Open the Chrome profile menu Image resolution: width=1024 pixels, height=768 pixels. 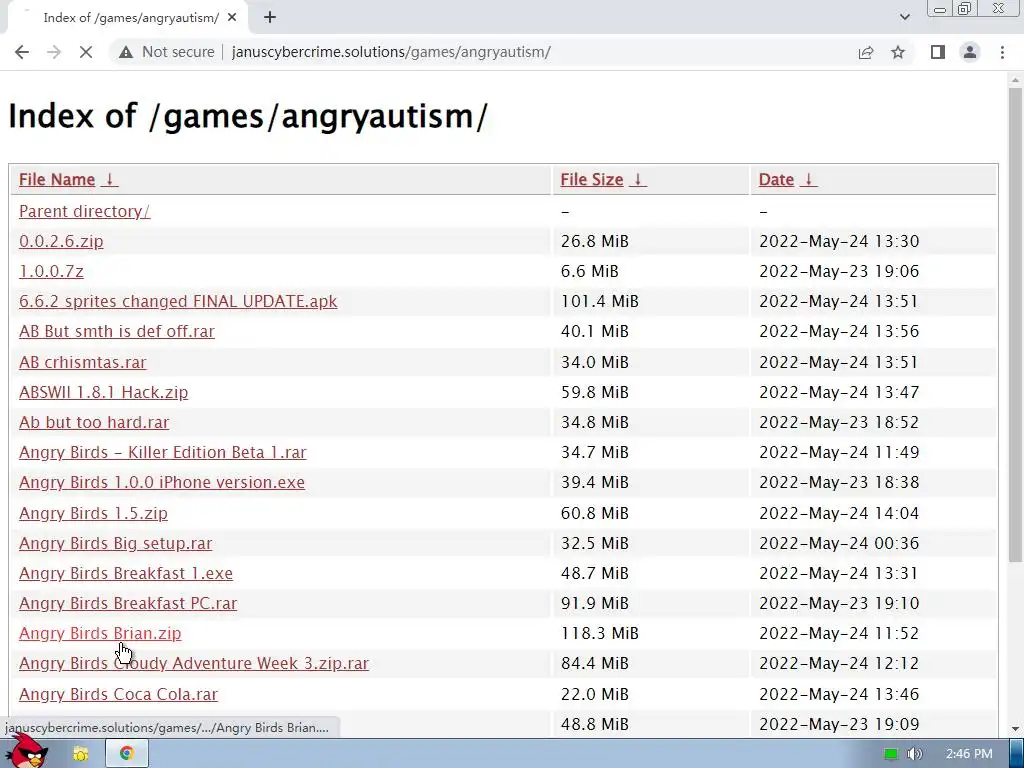coord(970,52)
